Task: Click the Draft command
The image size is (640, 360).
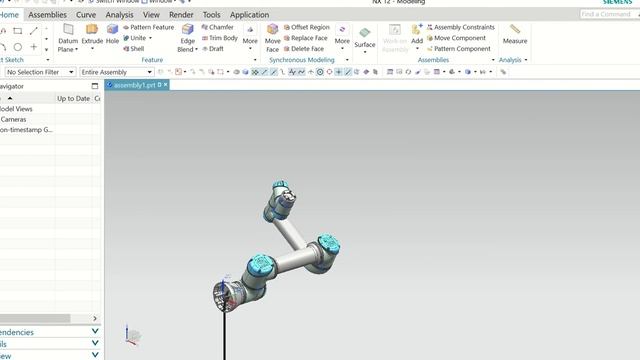Action: [213, 49]
